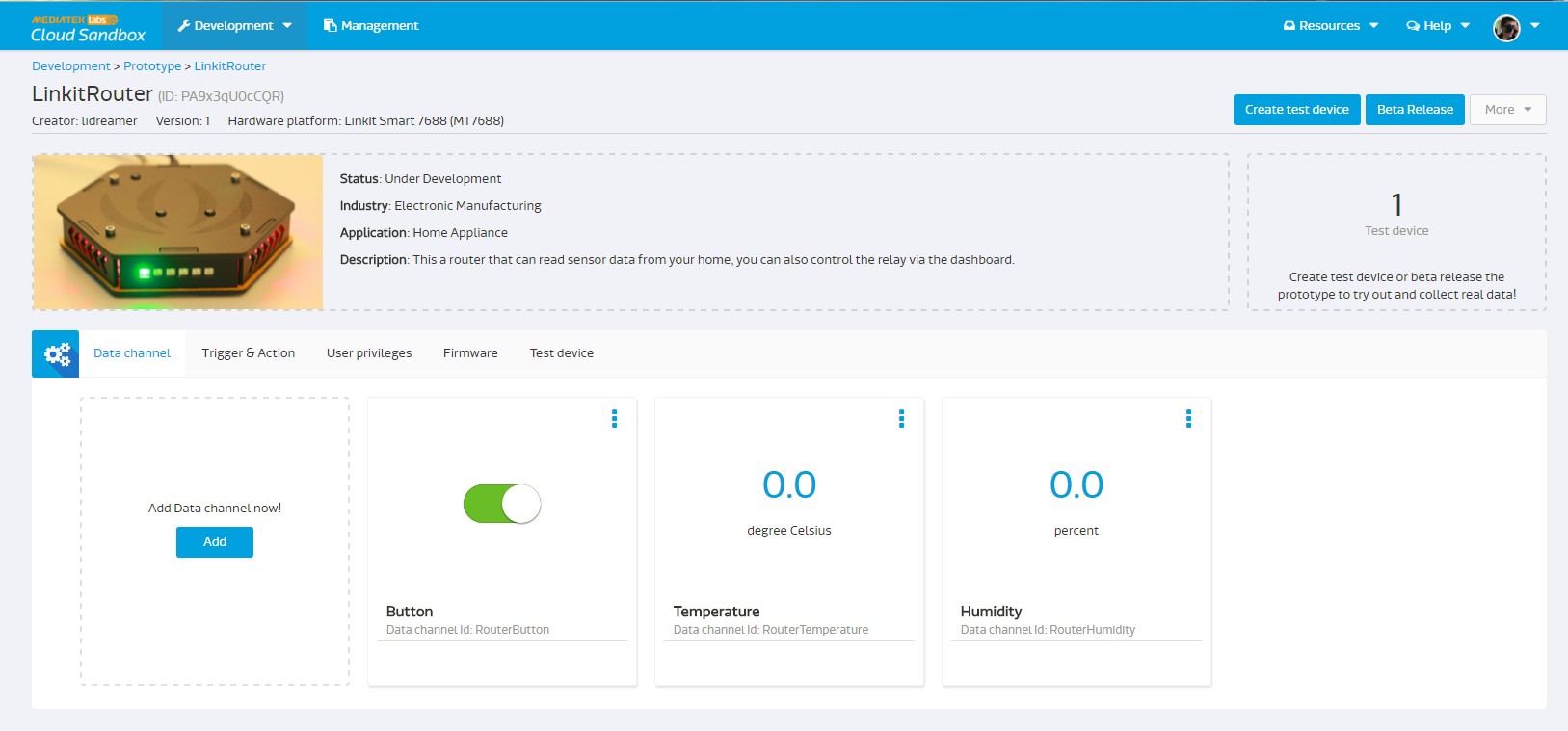This screenshot has height=731, width=1568.
Task: Click the 'Industry: Electronic Manufacturing' line
Action: pos(440,206)
